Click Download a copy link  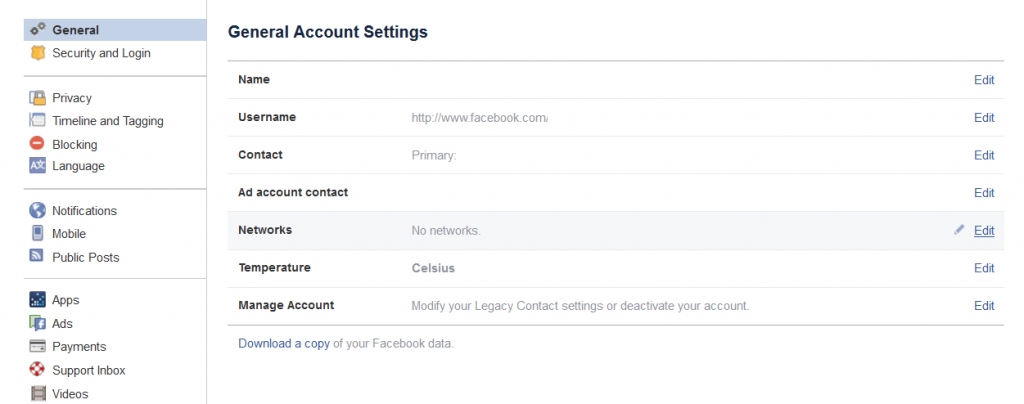284,343
